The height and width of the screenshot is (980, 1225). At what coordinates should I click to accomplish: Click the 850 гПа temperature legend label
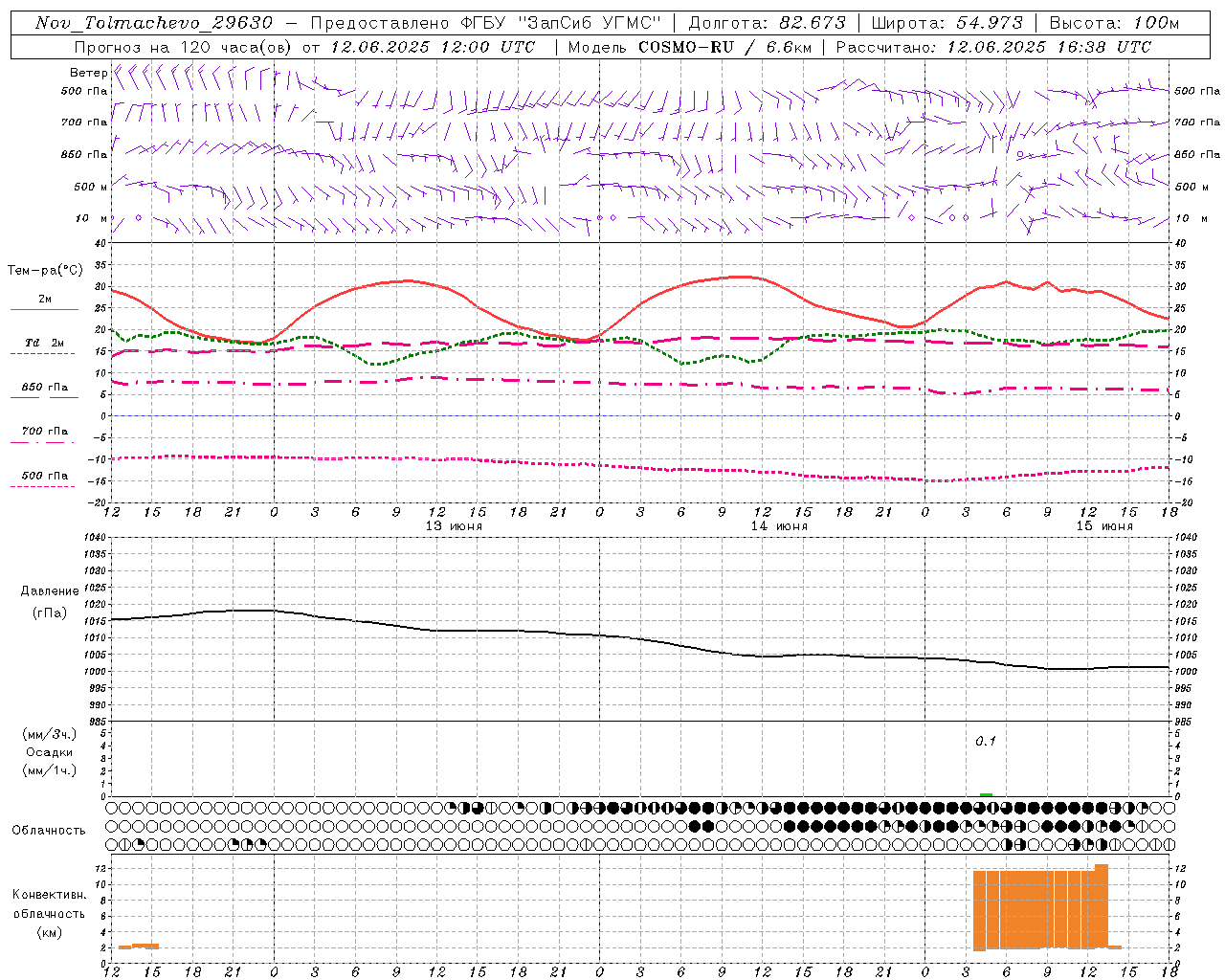pyautogui.click(x=45, y=387)
